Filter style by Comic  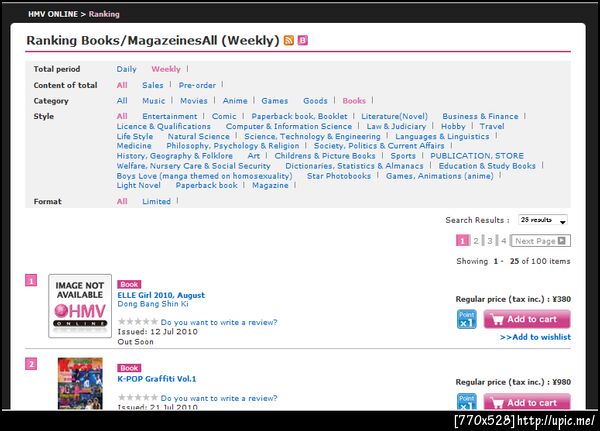[224, 116]
